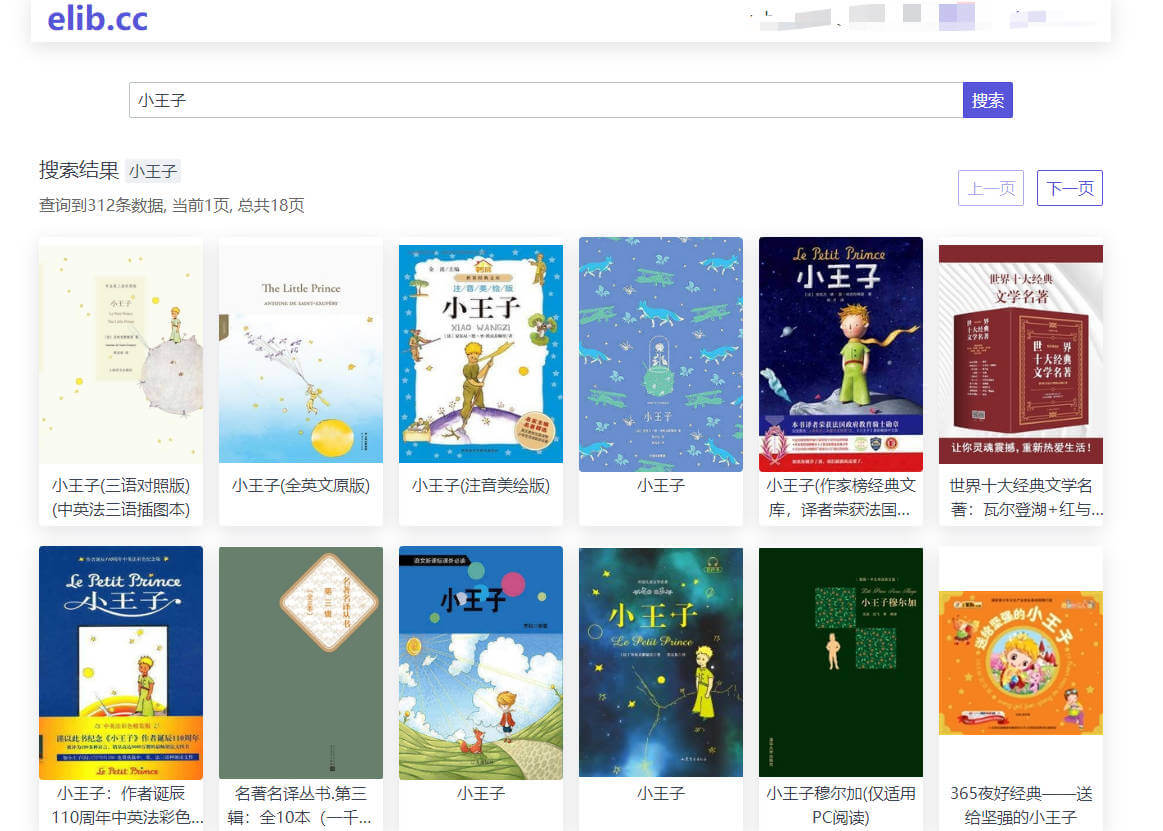The image size is (1163, 831).
Task: Open the orange 365夜好经典 cover
Action: (1021, 663)
